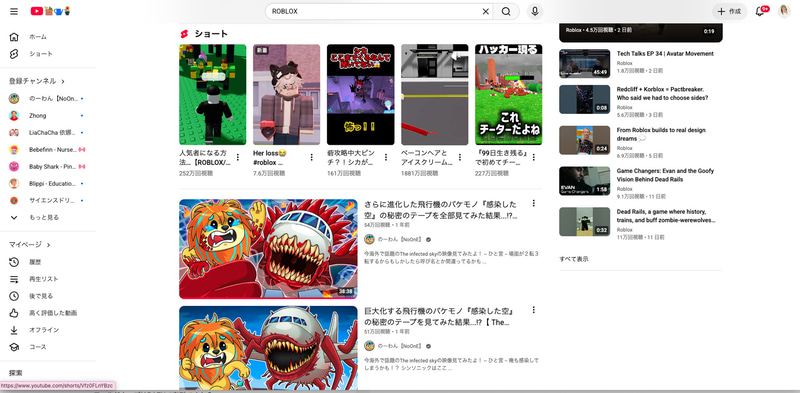This screenshot has height=393, width=800.
Task: Open the notifications bell
Action: (760, 11)
